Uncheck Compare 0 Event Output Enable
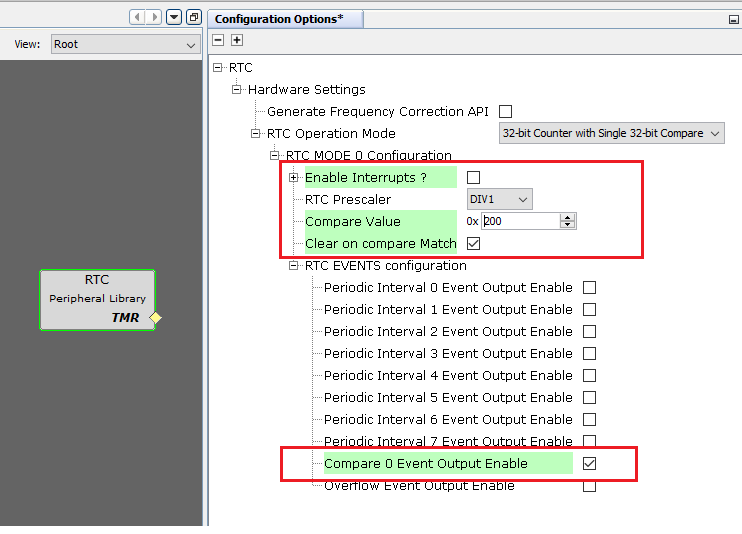 [x=589, y=463]
